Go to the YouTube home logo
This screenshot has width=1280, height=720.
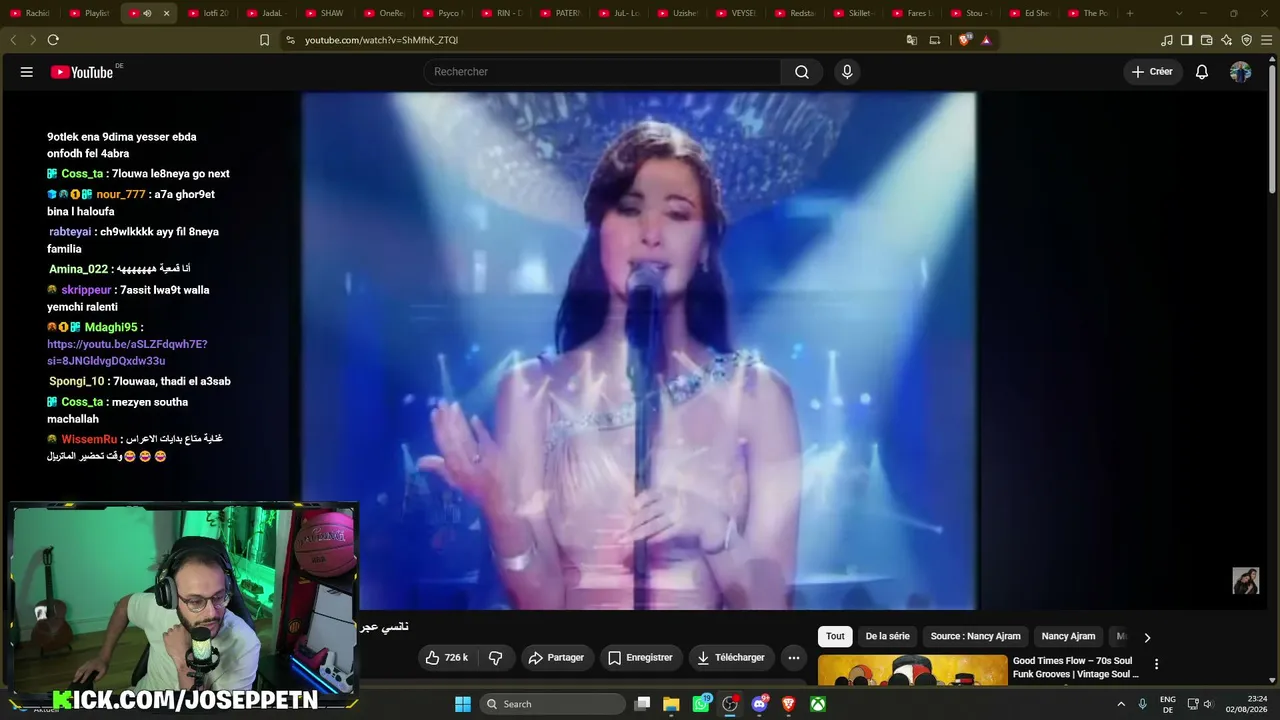(x=82, y=72)
